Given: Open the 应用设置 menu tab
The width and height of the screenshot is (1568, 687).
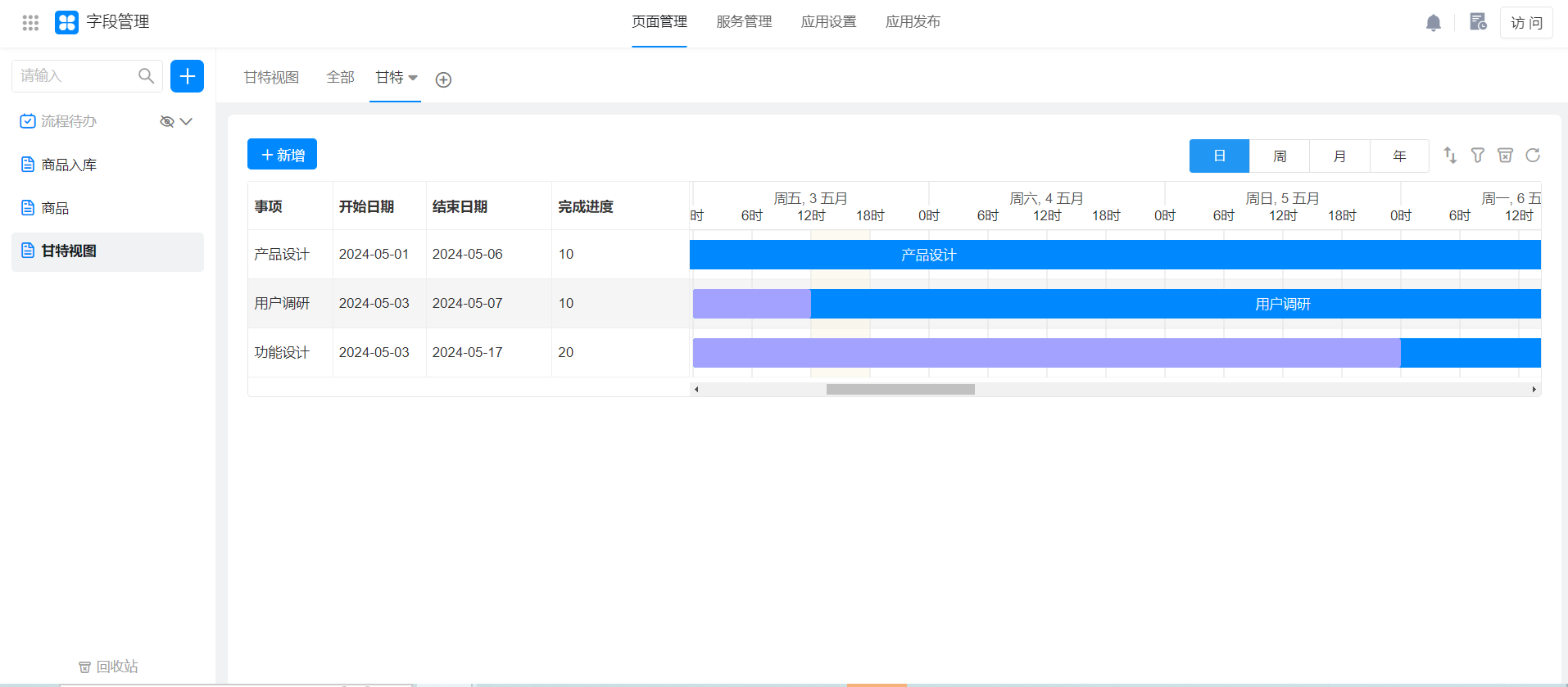Looking at the screenshot, I should click(828, 22).
